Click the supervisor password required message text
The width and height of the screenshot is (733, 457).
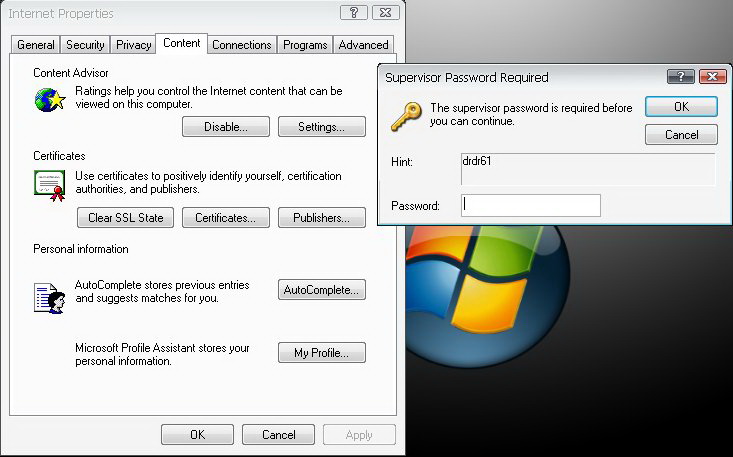(531, 114)
